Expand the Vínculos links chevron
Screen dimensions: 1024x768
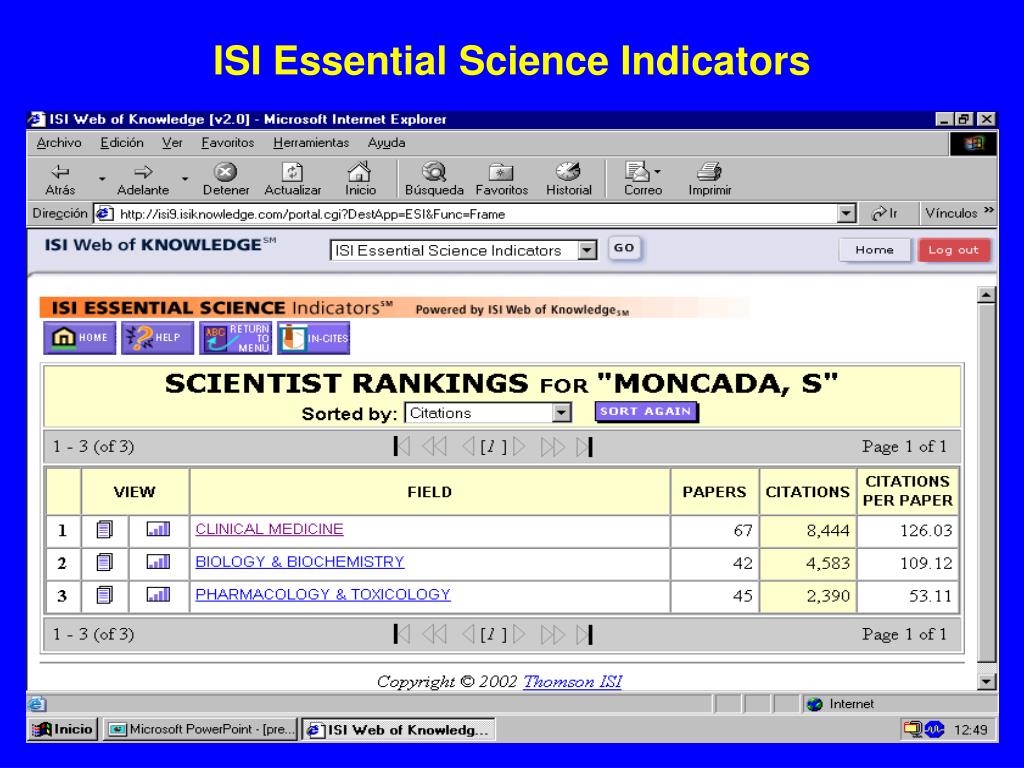(x=989, y=210)
